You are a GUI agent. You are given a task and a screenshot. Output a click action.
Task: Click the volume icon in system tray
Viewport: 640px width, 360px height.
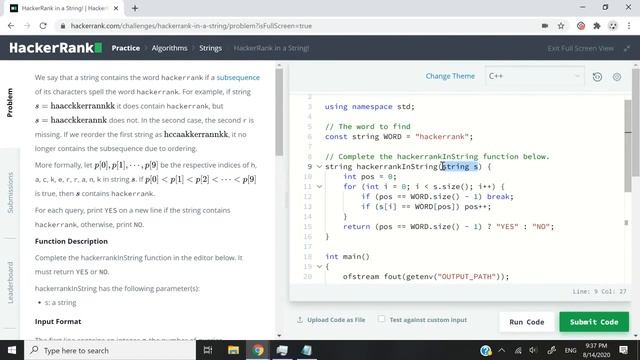[533, 350]
